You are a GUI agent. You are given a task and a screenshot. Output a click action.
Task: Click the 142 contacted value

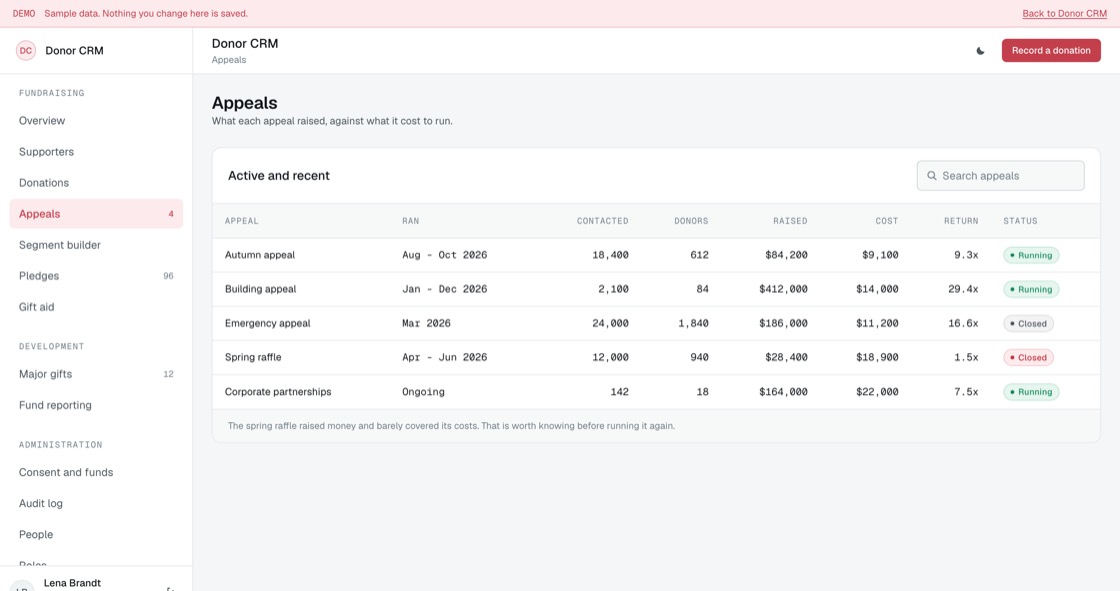coord(620,392)
